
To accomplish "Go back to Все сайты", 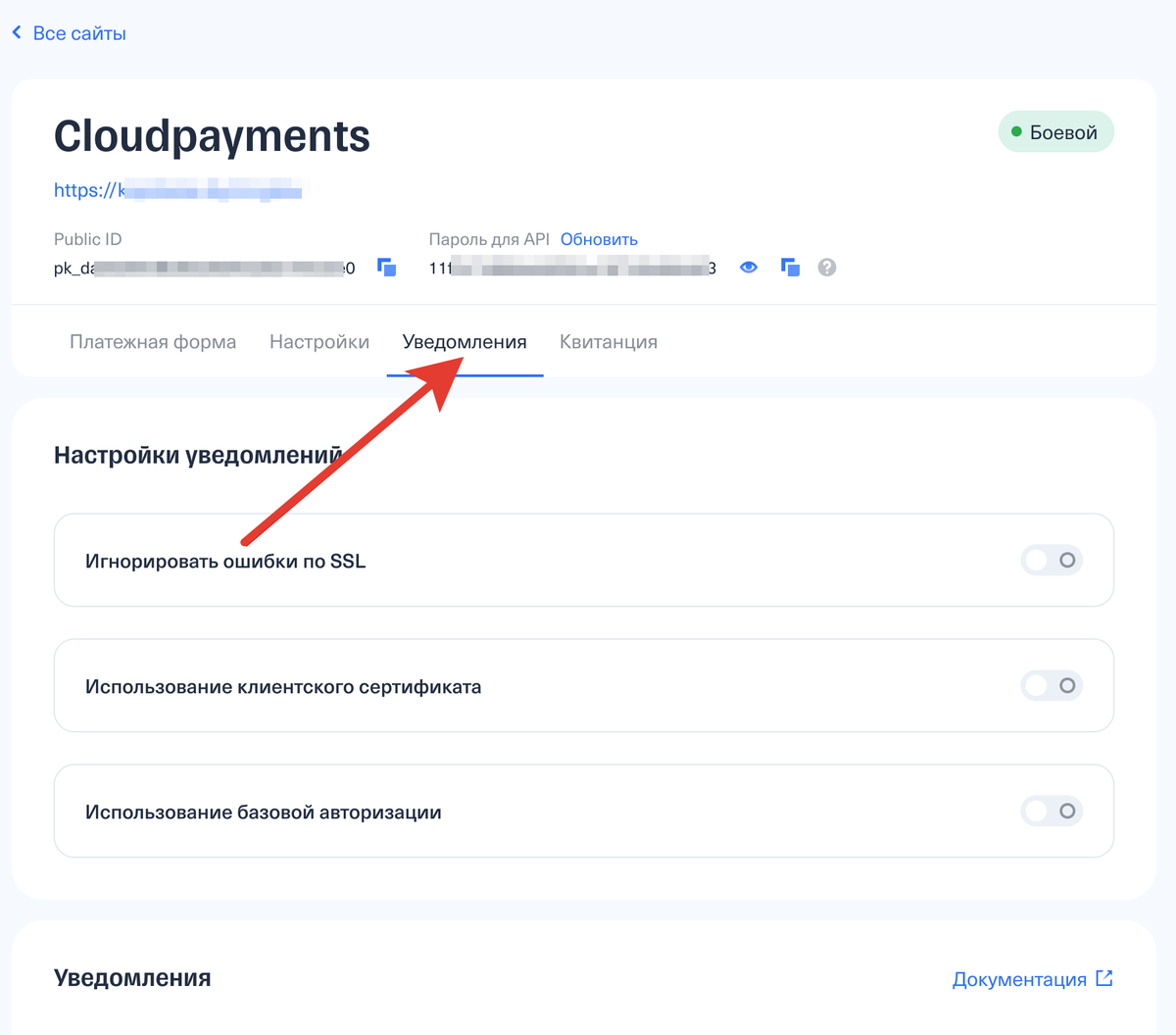I will pos(79,33).
